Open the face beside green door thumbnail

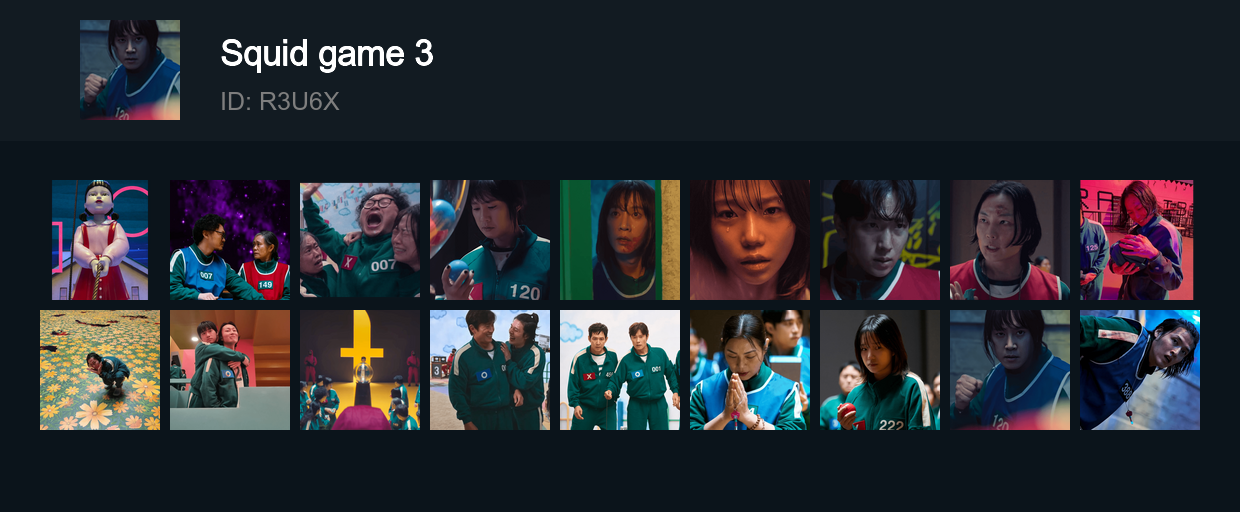coord(620,240)
